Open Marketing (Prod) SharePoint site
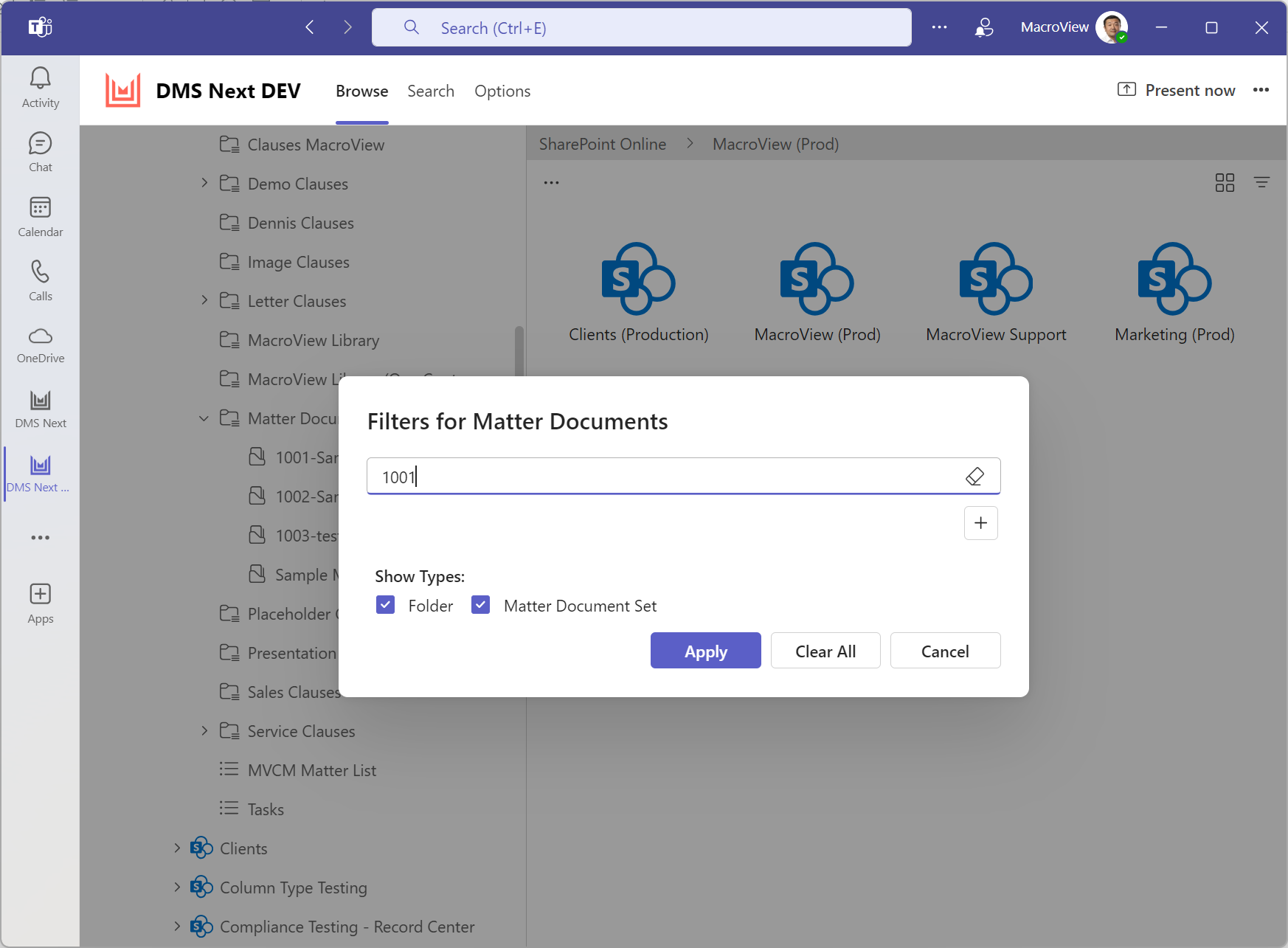Viewport: 1288px width, 948px height. coord(1174,293)
